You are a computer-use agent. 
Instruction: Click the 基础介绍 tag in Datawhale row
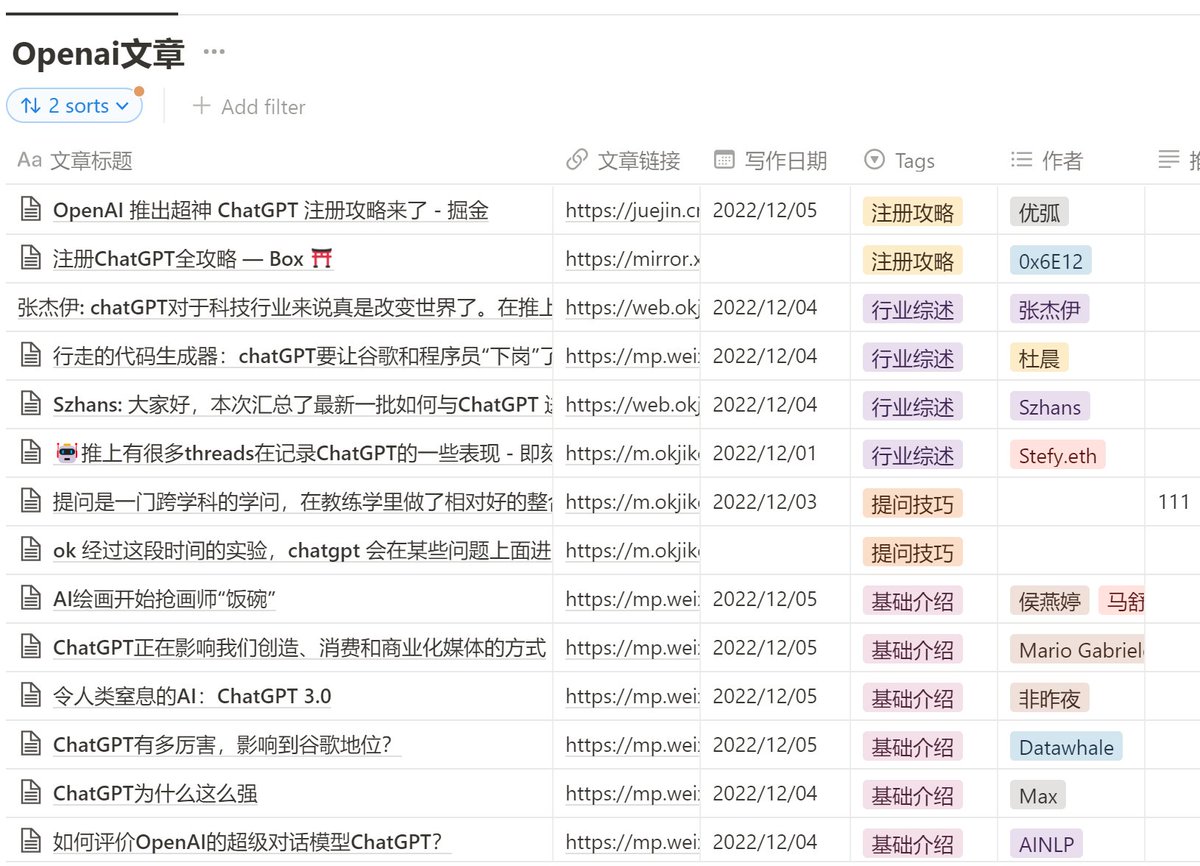pyautogui.click(x=912, y=747)
